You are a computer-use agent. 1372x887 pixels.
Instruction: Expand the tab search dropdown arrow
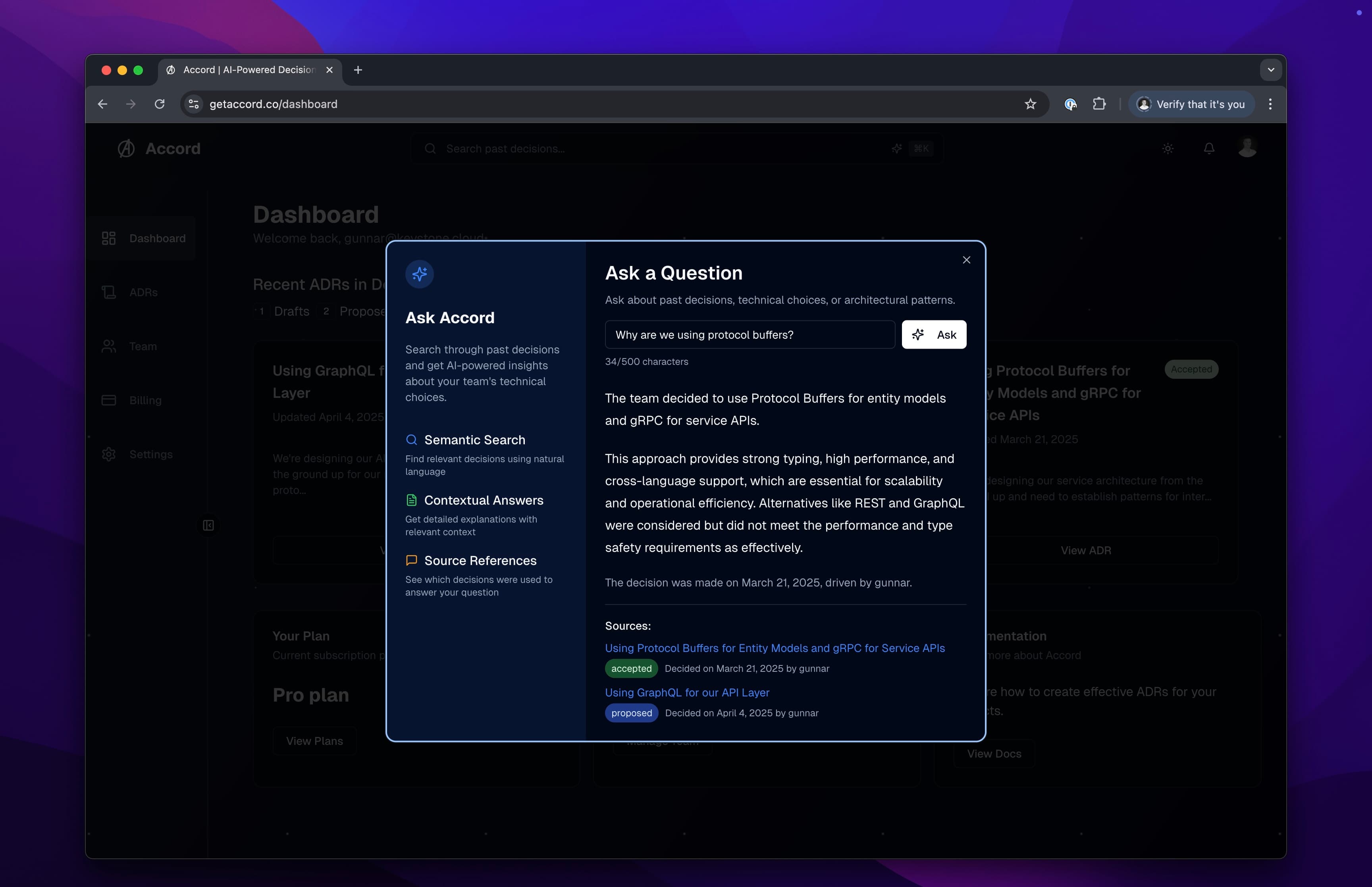(x=1271, y=70)
